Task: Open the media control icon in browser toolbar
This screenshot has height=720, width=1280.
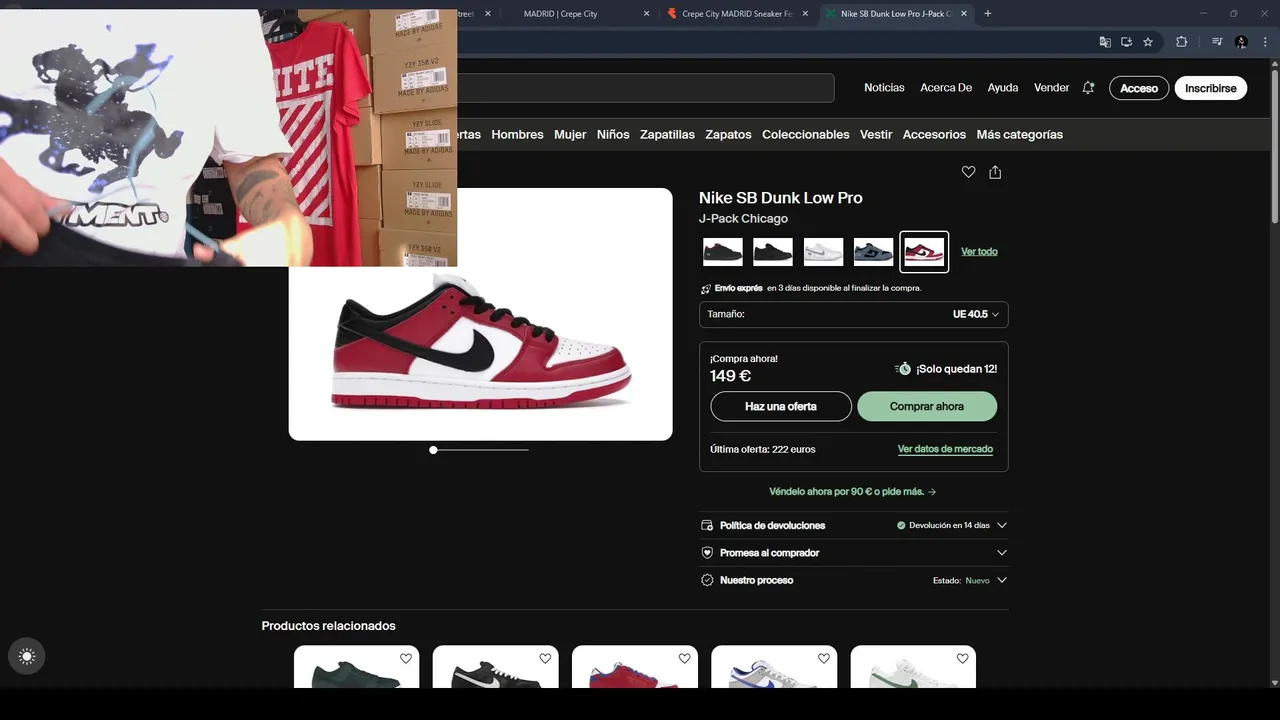Action: [x=1217, y=42]
